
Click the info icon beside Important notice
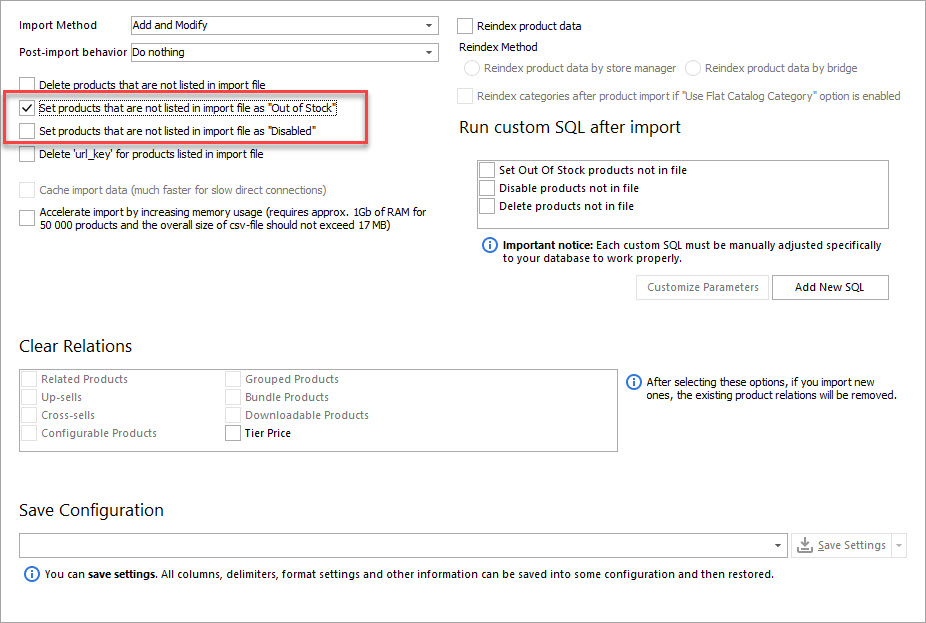(490, 244)
